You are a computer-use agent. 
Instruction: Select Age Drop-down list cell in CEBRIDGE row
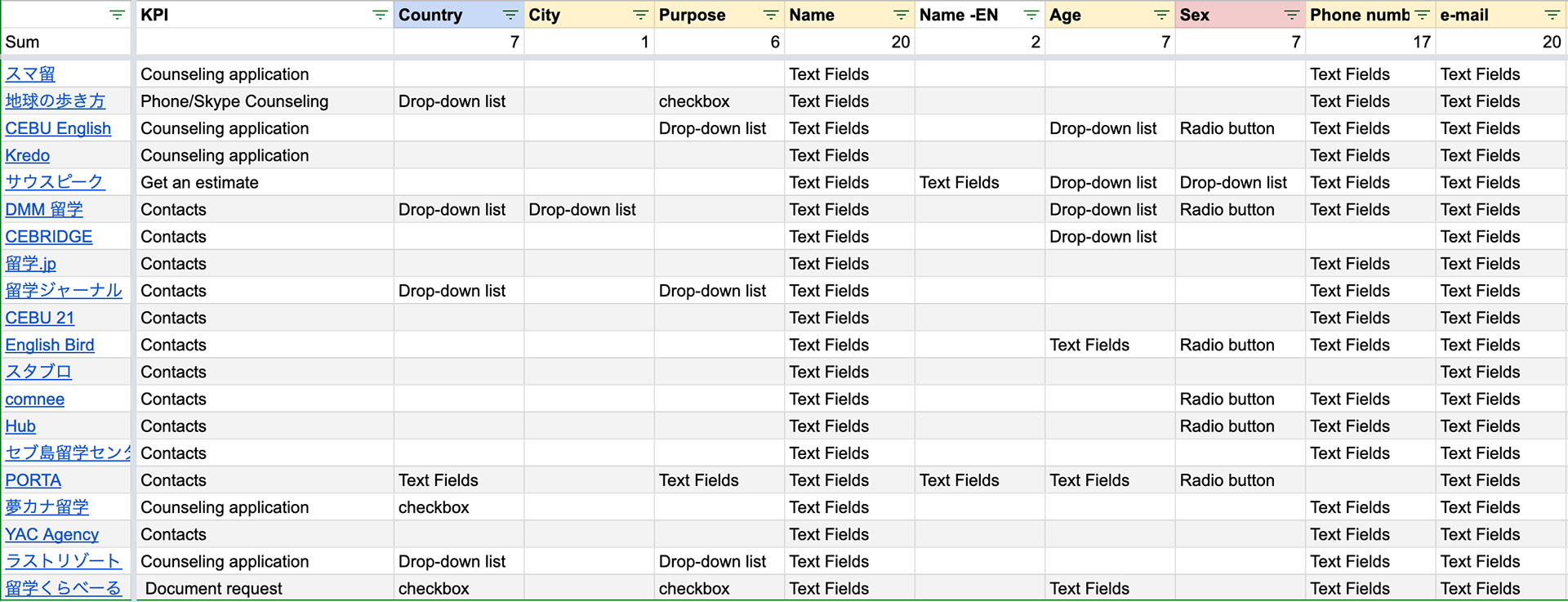coord(1110,236)
